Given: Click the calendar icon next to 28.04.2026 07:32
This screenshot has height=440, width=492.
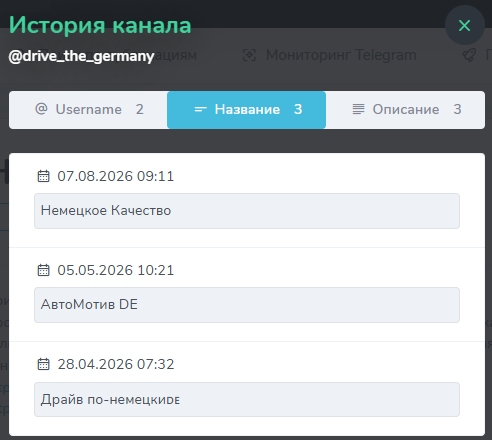Looking at the screenshot, I should click(x=43, y=364).
